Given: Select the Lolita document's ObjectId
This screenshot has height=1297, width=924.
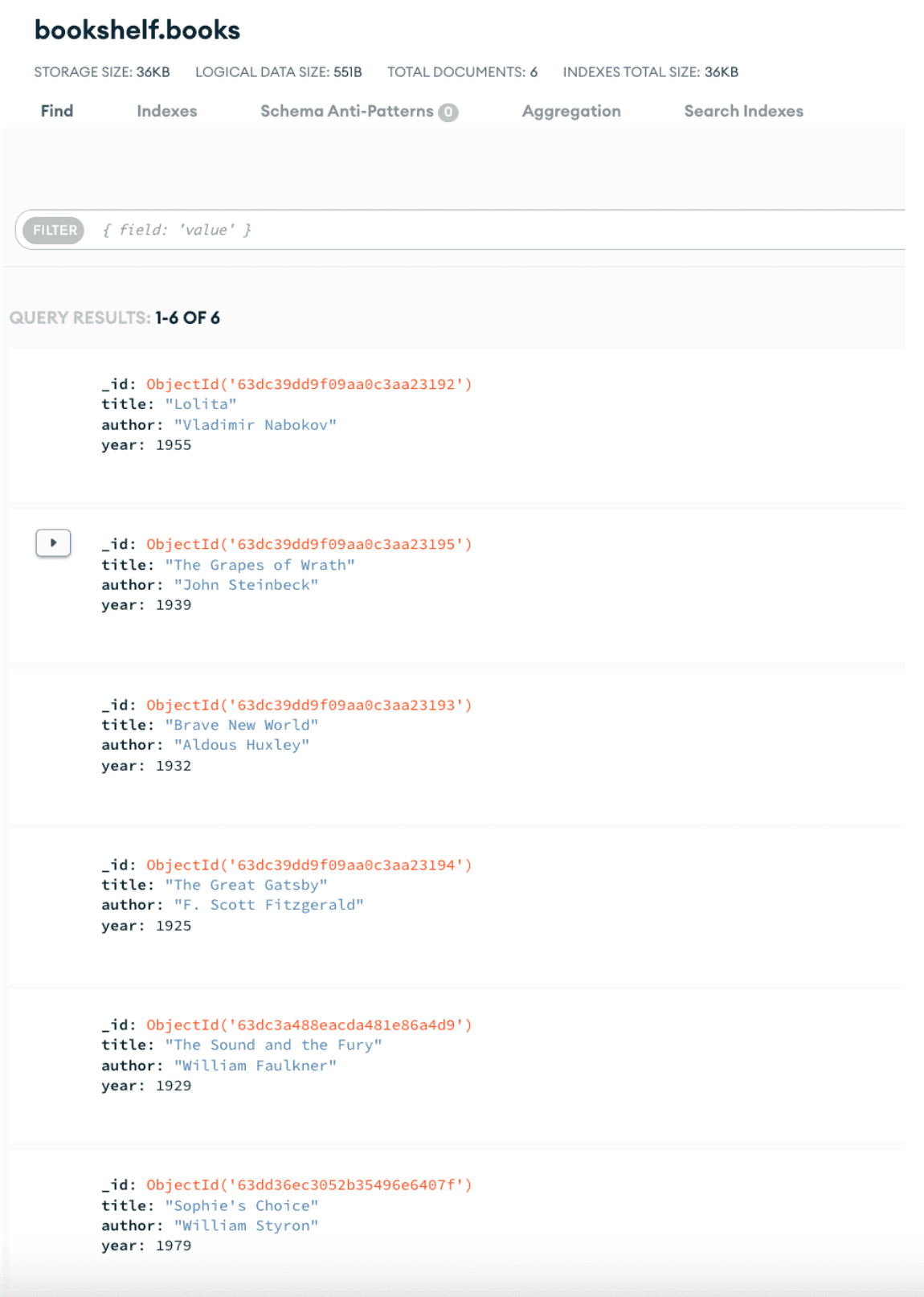Looking at the screenshot, I should [x=309, y=384].
